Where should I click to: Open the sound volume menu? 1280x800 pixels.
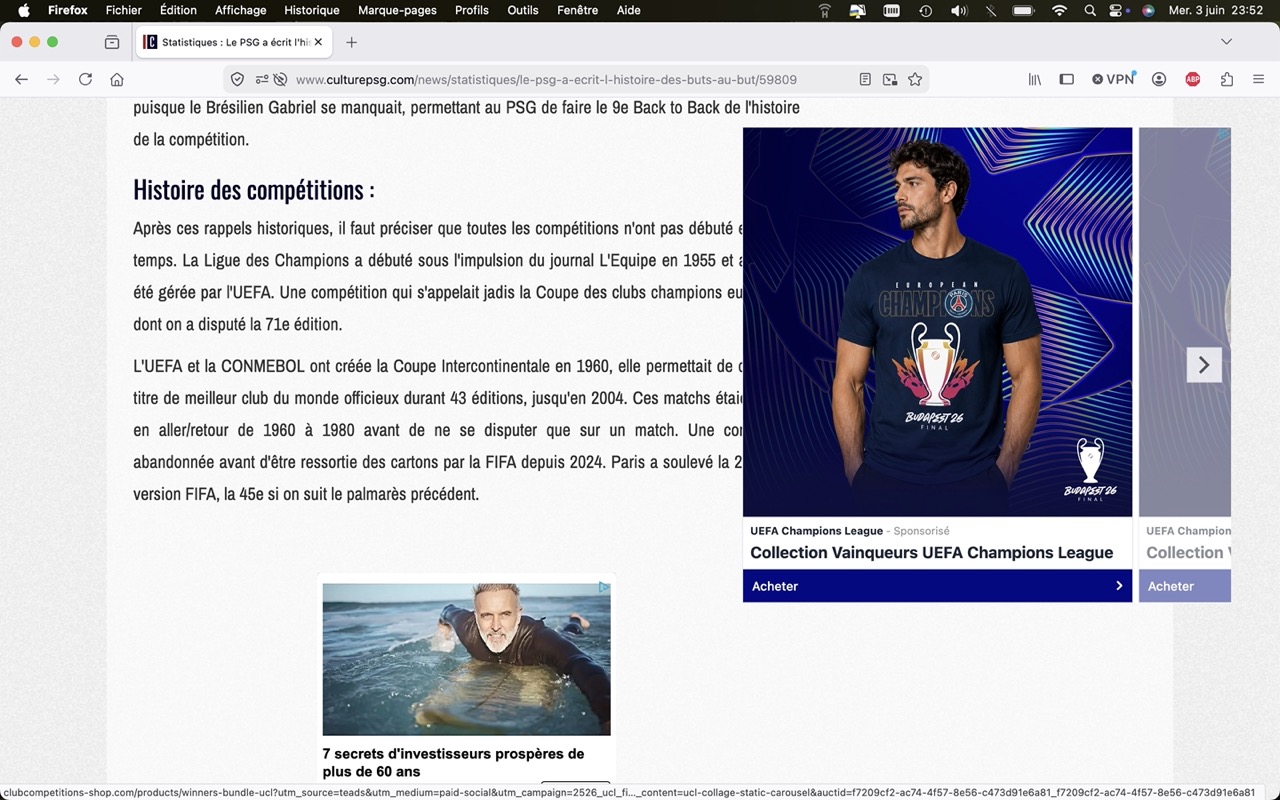point(959,11)
